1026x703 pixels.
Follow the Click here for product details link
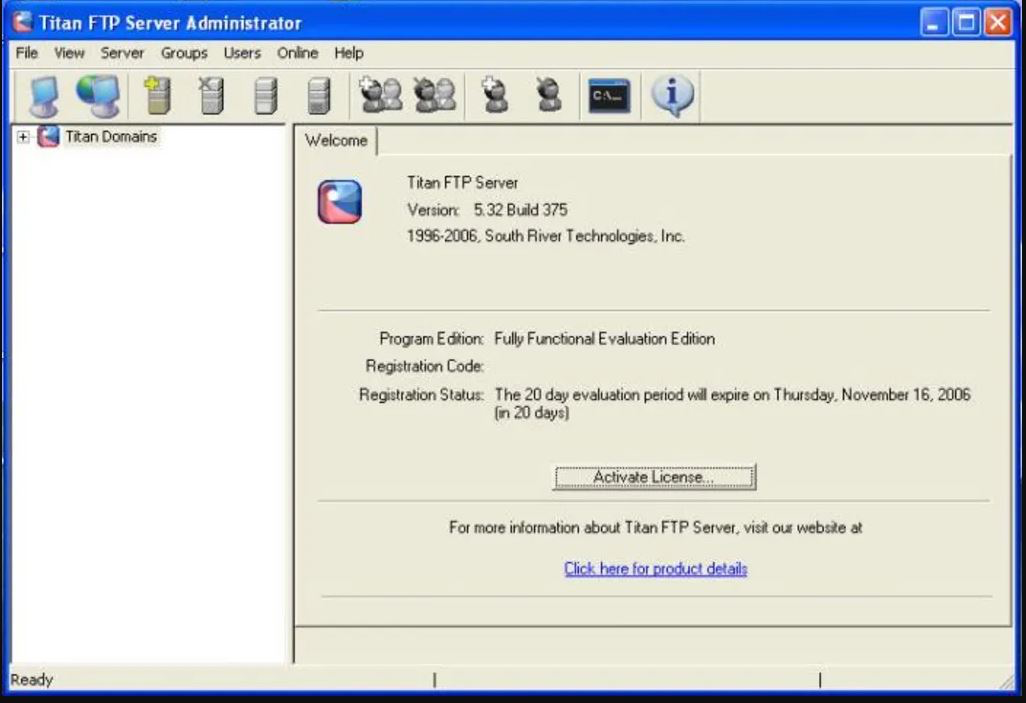click(655, 569)
